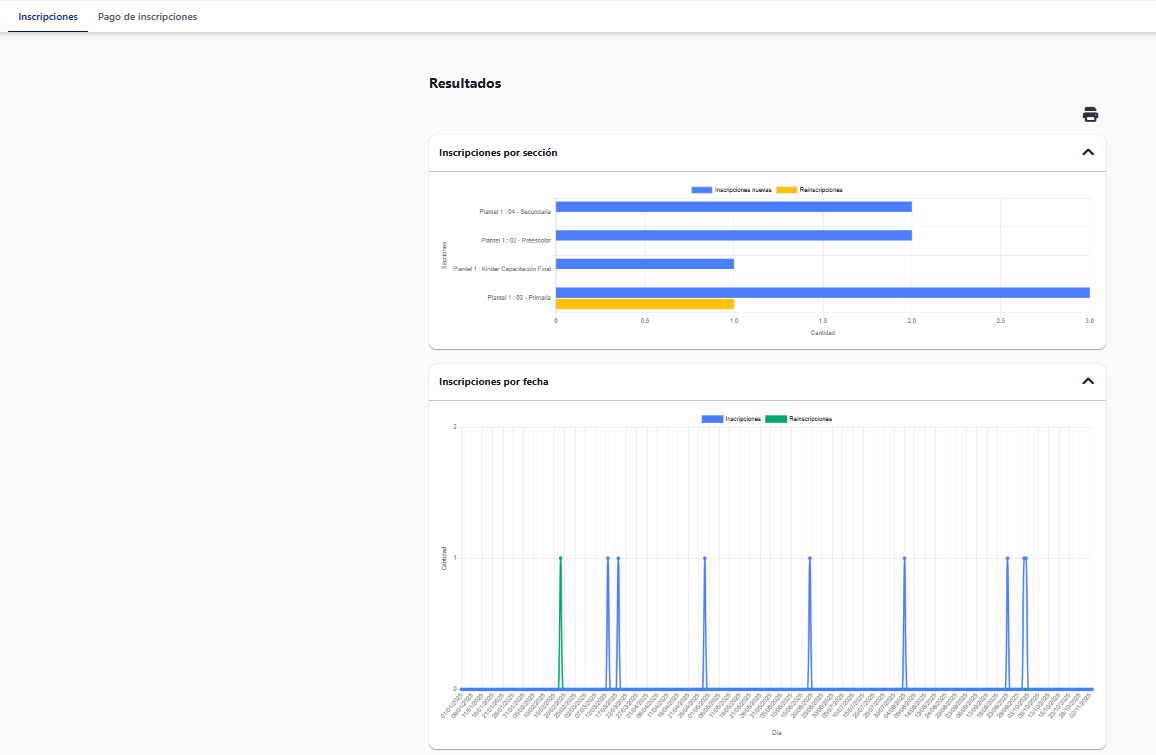The image size is (1156, 755).
Task: Select the Kinder Capacitación Final bar
Action: coord(644,264)
